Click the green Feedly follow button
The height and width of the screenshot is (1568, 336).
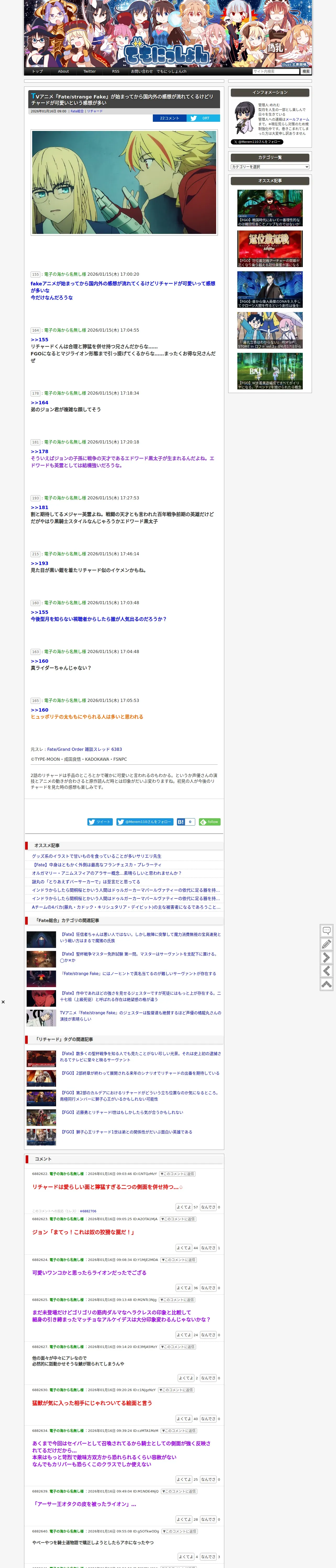pos(210,822)
